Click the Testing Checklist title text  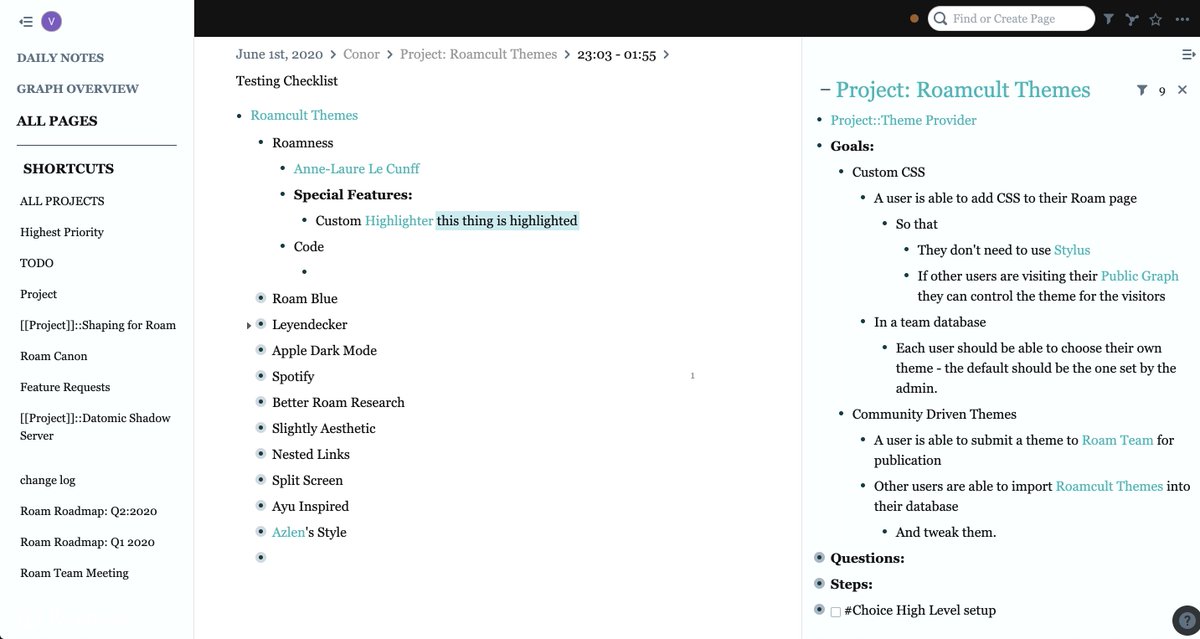click(287, 81)
